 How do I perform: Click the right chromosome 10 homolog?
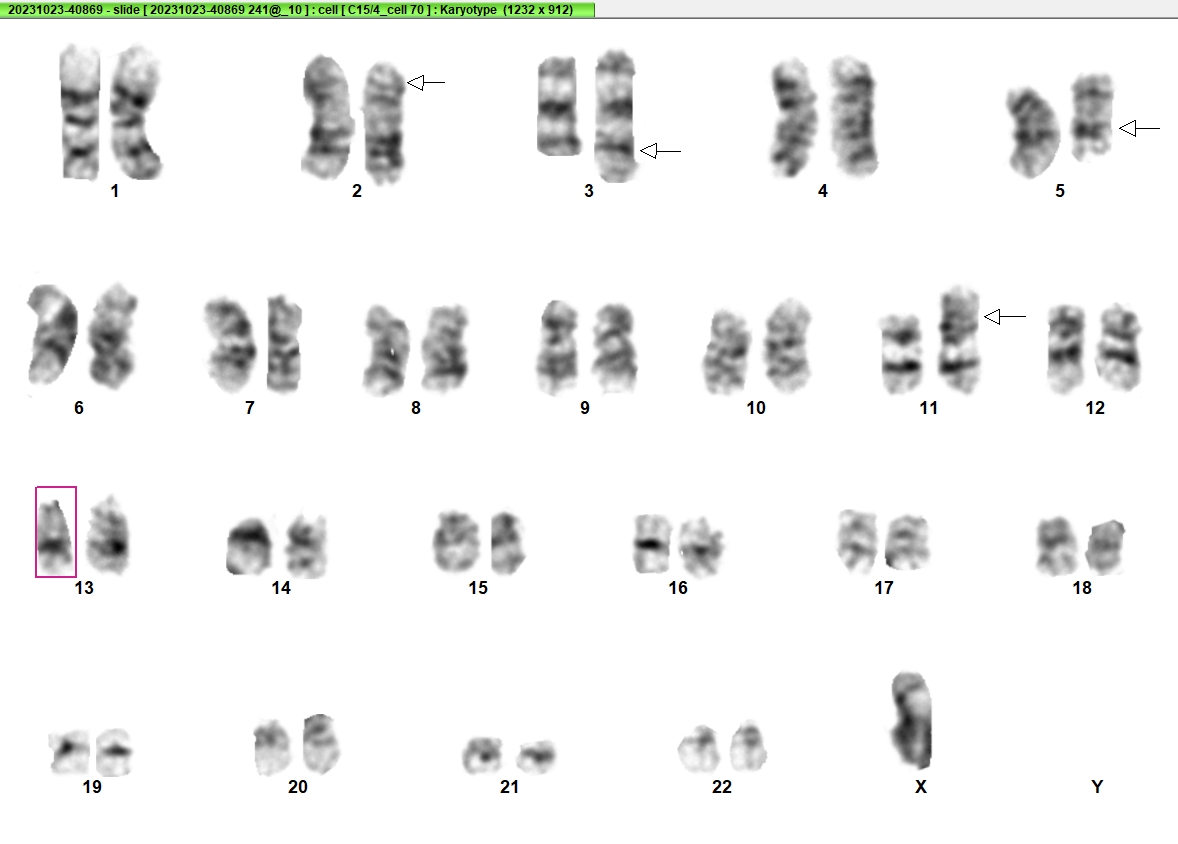click(787, 346)
